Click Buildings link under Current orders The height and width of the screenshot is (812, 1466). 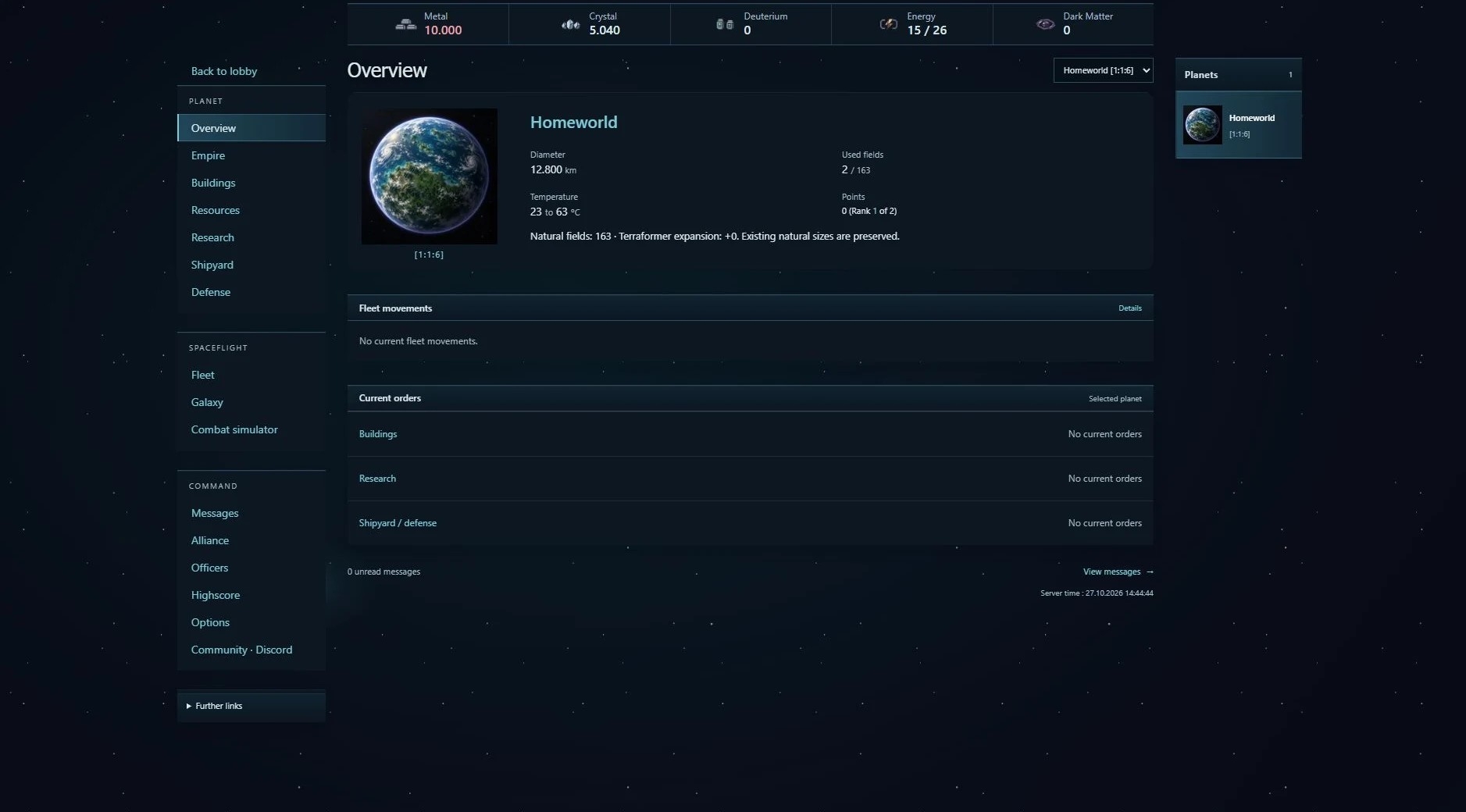378,434
